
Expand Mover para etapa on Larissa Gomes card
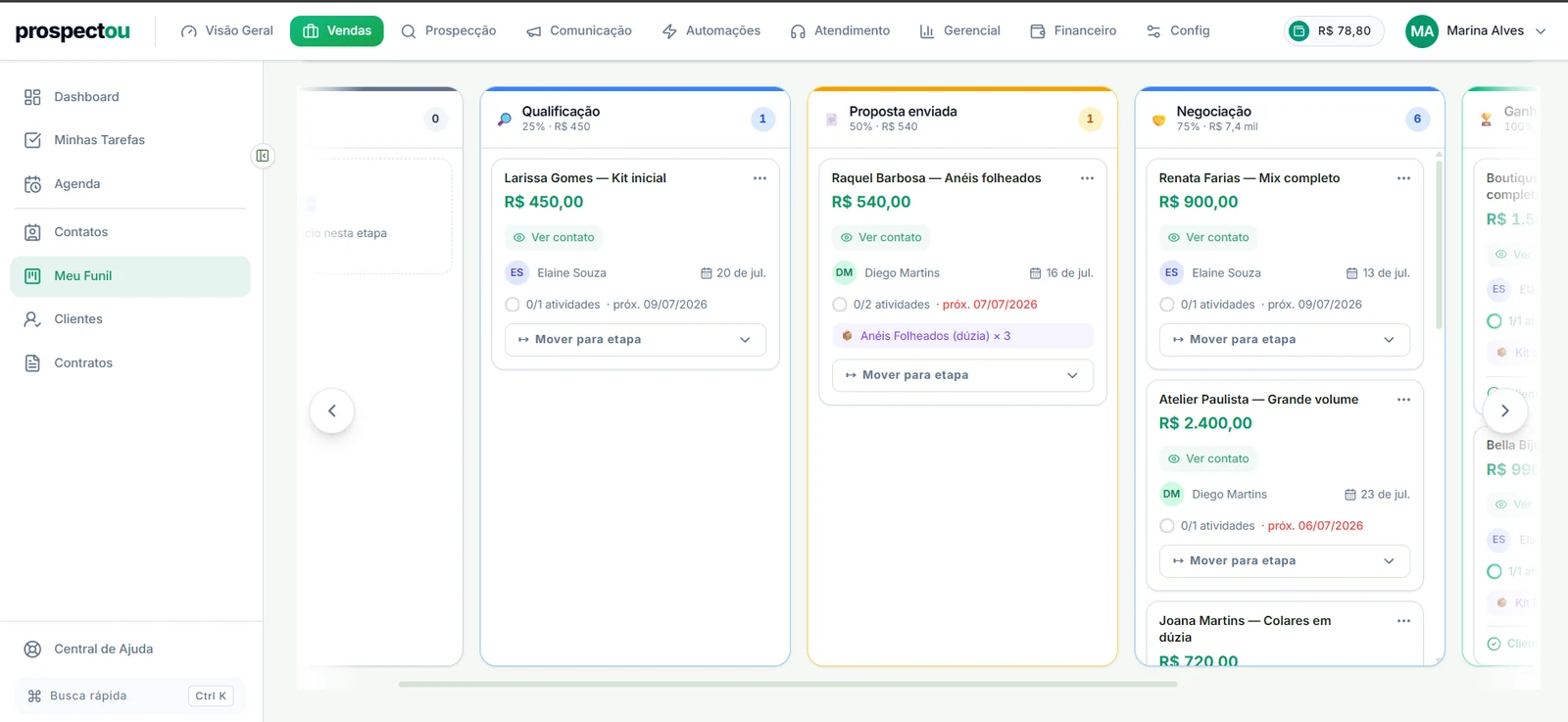[x=635, y=340]
